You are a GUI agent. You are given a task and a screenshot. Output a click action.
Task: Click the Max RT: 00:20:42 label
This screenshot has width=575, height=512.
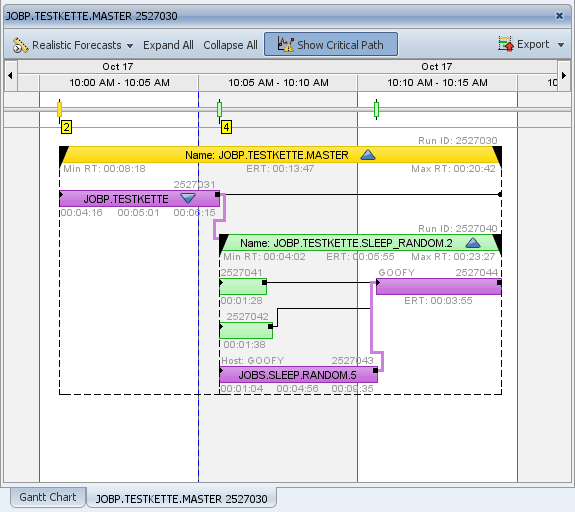[x=453, y=169]
